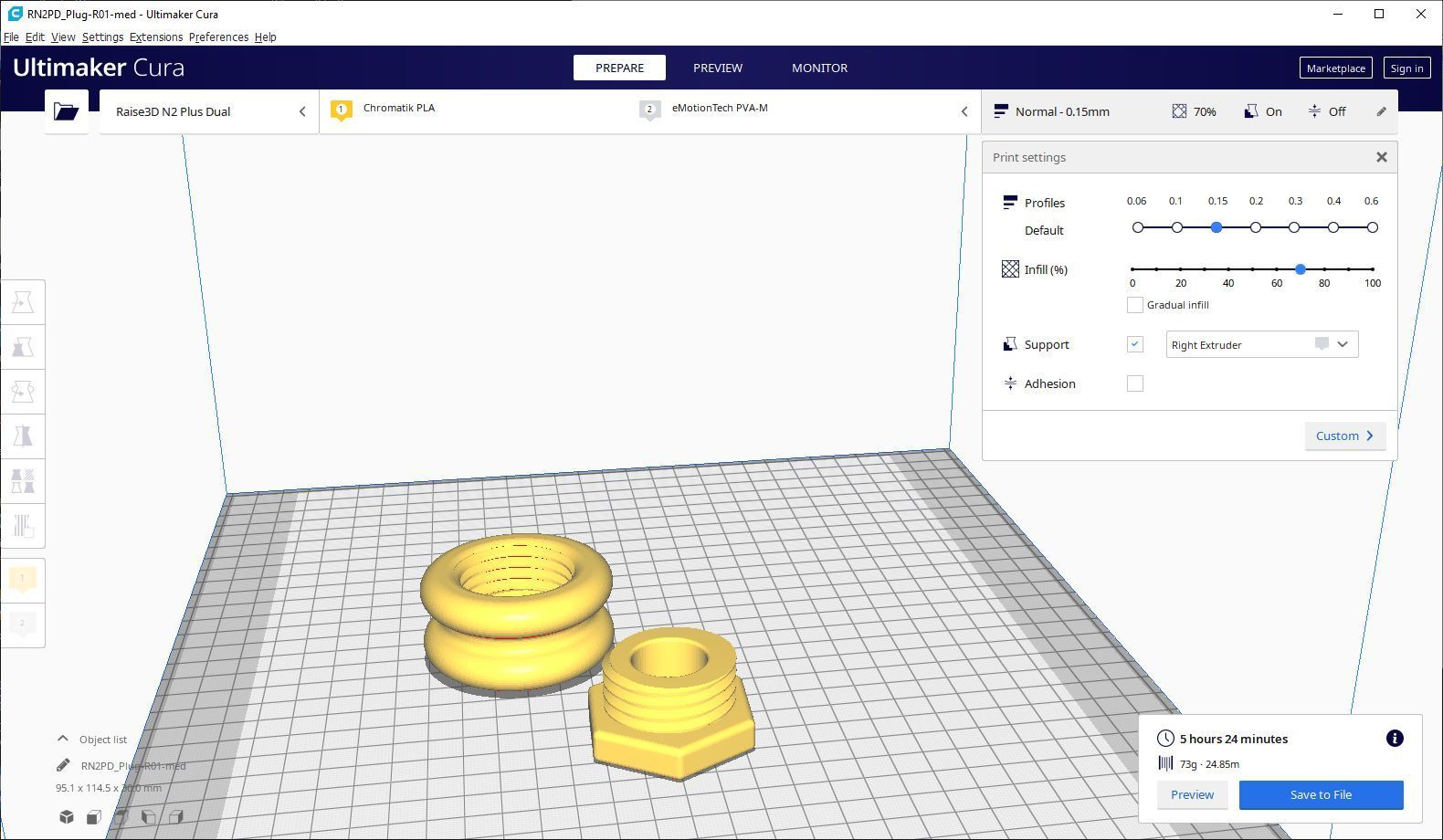Open the File menu
The width and height of the screenshot is (1443, 840).
[11, 37]
